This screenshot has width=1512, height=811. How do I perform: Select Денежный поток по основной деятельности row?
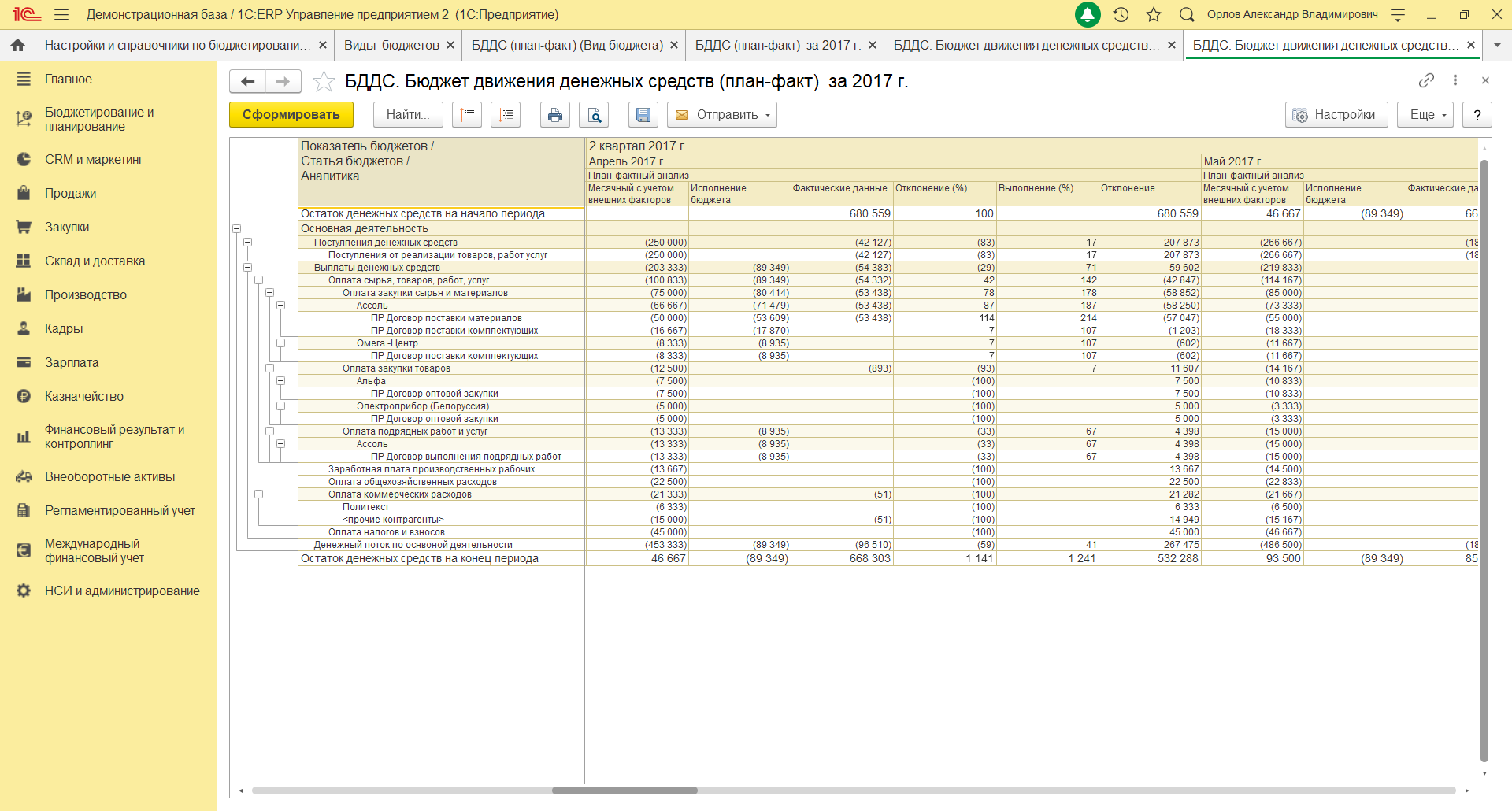[442, 545]
